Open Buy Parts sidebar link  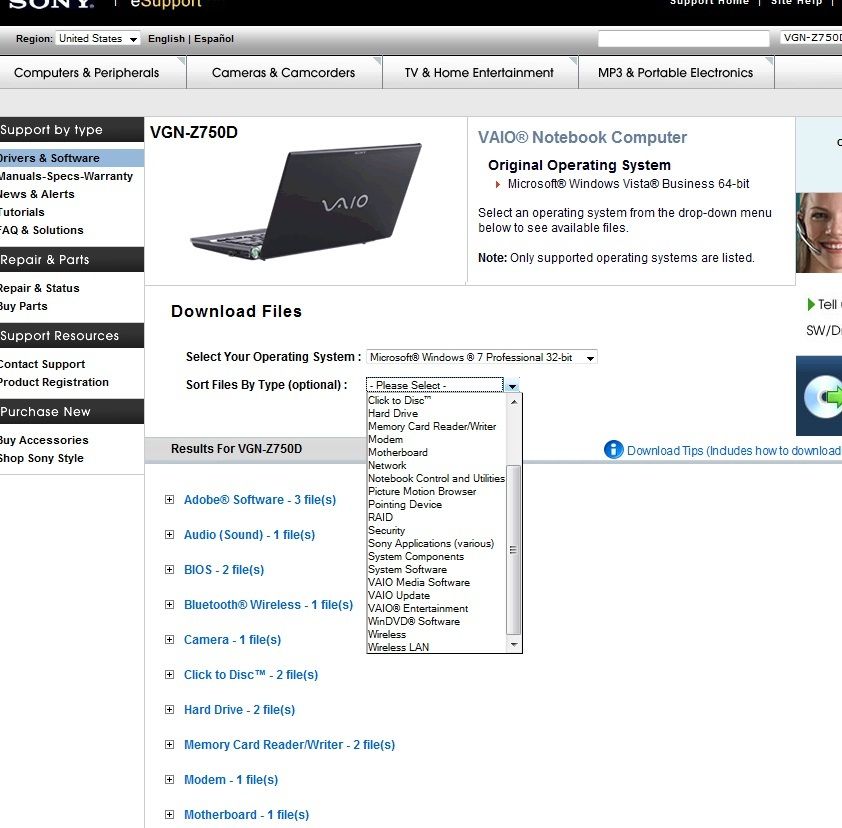24,306
